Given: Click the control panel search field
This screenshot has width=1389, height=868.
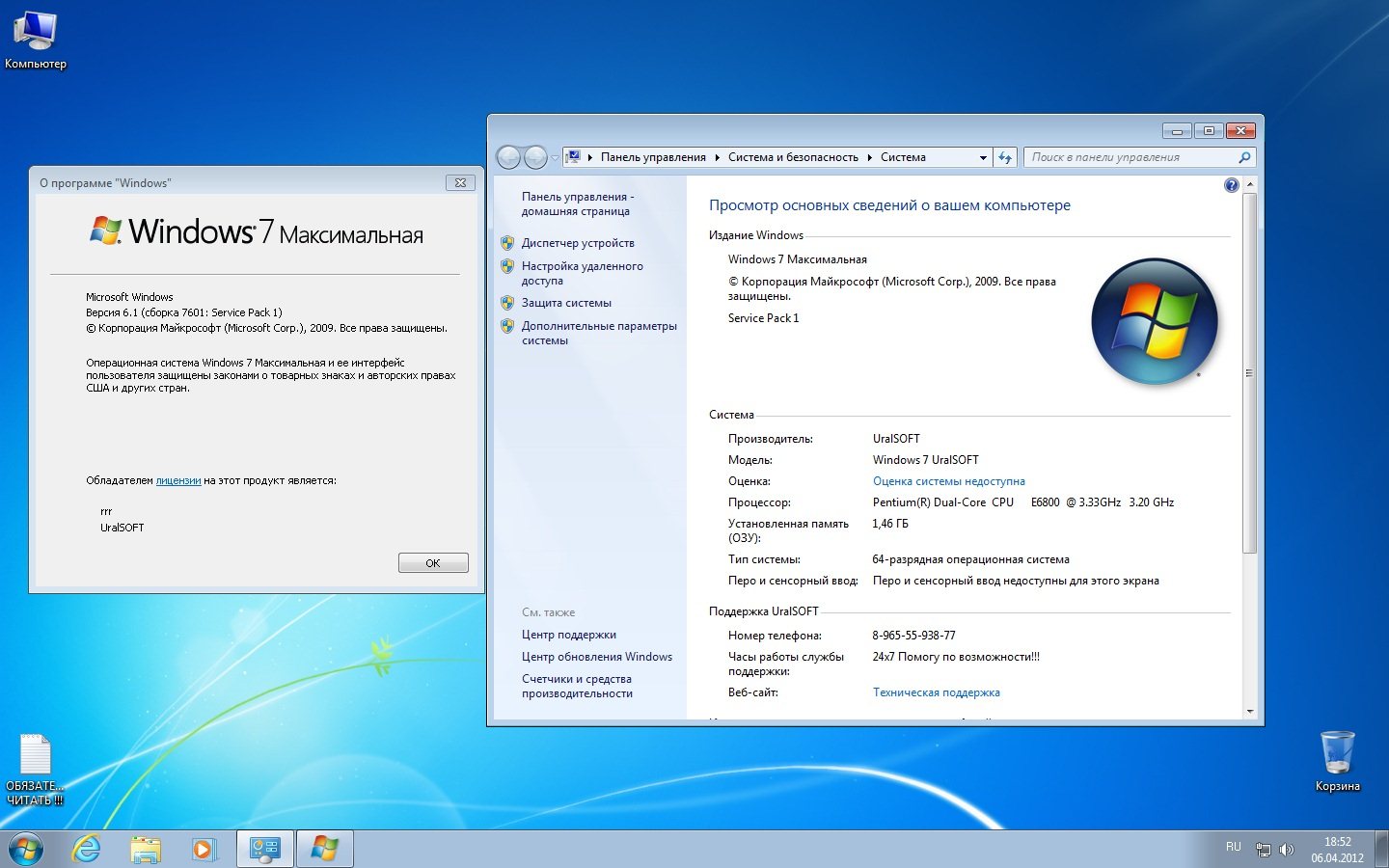Looking at the screenshot, I should 1130,157.
